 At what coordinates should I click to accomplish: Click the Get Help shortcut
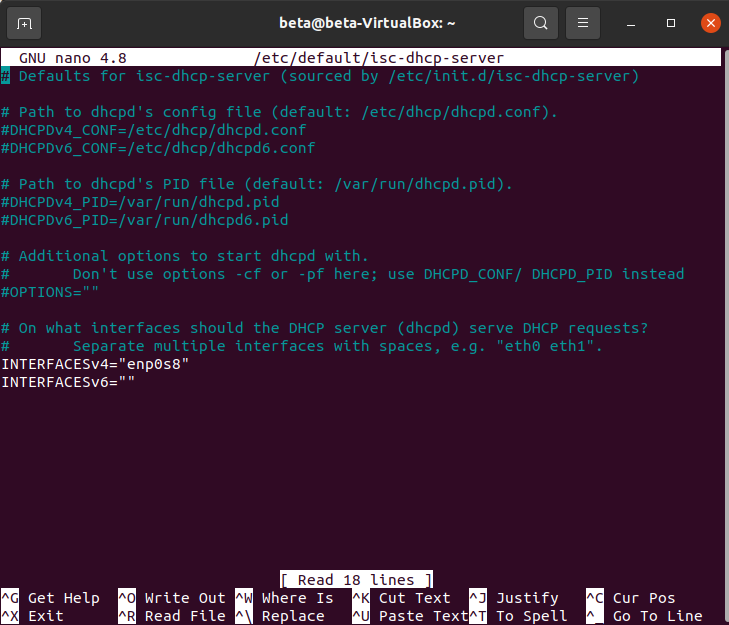coord(64,598)
